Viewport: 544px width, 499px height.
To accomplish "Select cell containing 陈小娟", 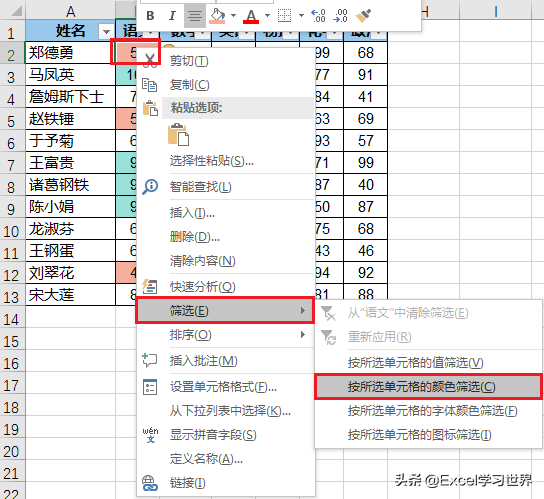I will [x=70, y=207].
